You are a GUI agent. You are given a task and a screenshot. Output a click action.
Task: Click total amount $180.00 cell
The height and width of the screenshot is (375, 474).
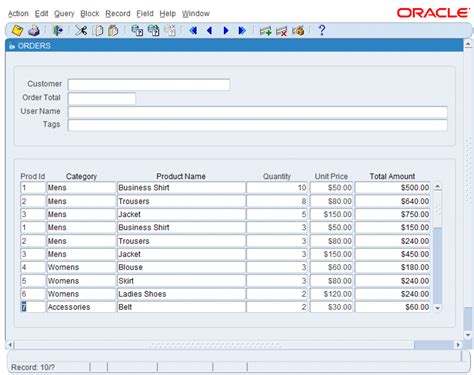click(392, 267)
